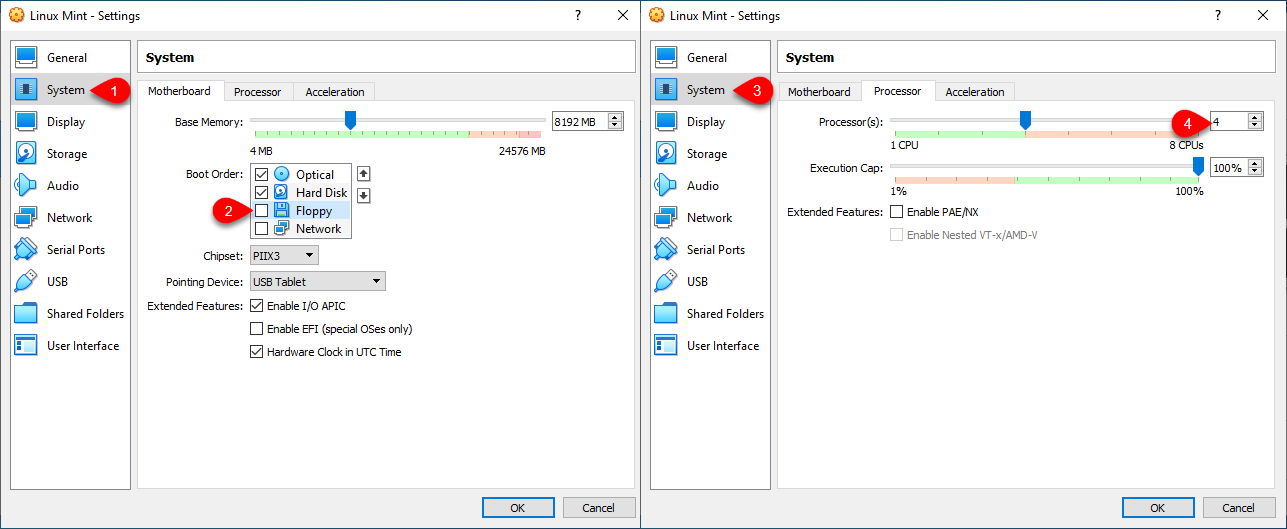The image size is (1287, 529).
Task: Click Cancel in left settings window
Action: 598,508
